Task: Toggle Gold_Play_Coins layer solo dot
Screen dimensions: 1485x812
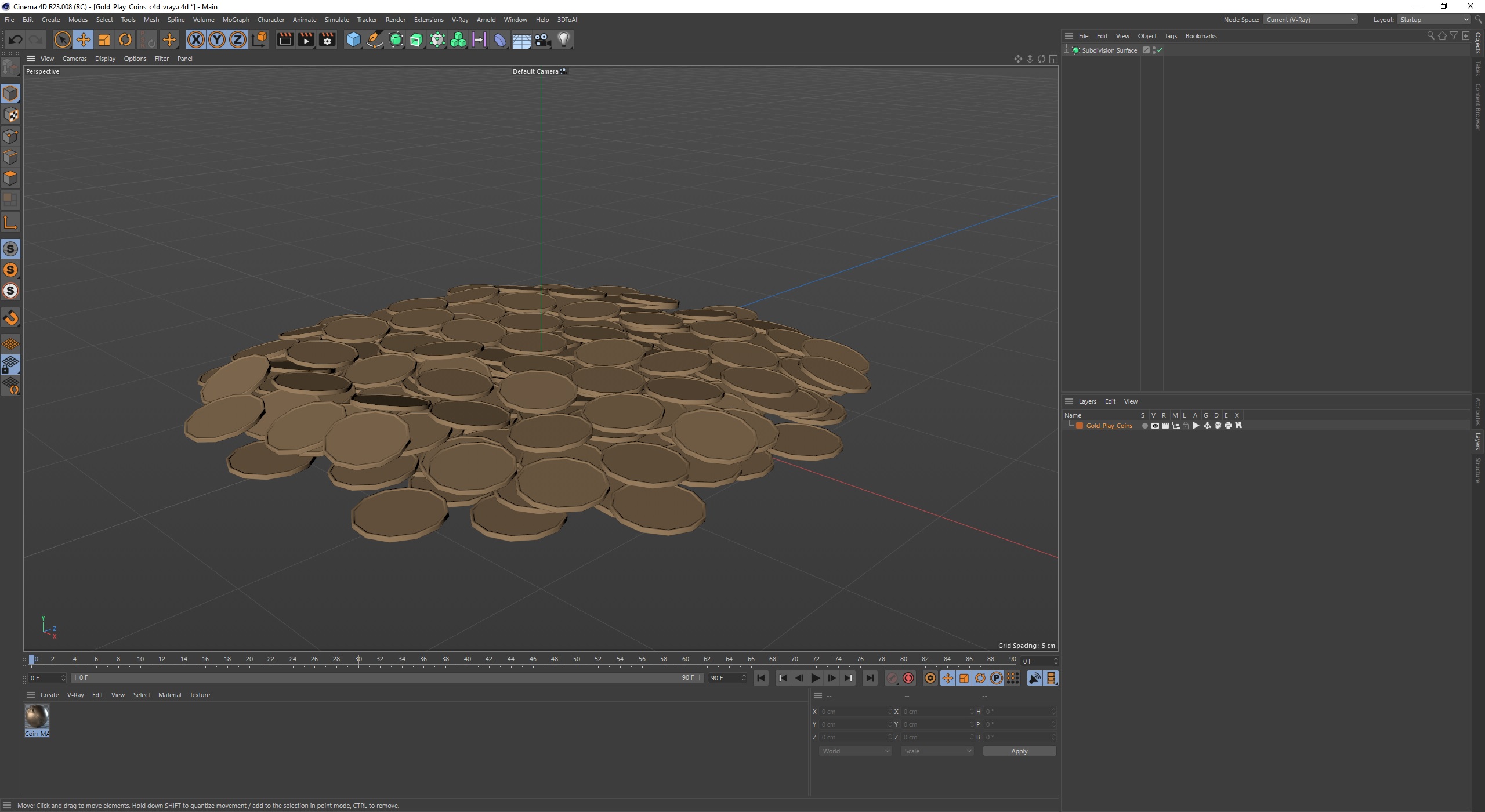Action: (x=1144, y=426)
